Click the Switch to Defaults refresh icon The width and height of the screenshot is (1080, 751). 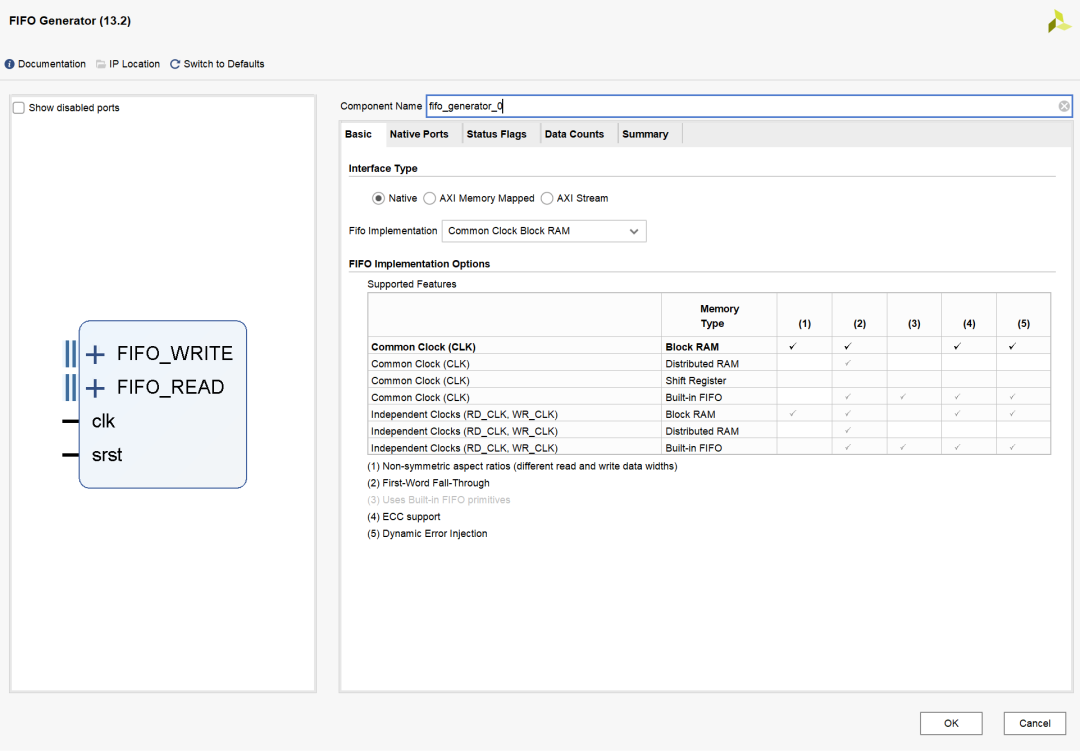[x=175, y=64]
